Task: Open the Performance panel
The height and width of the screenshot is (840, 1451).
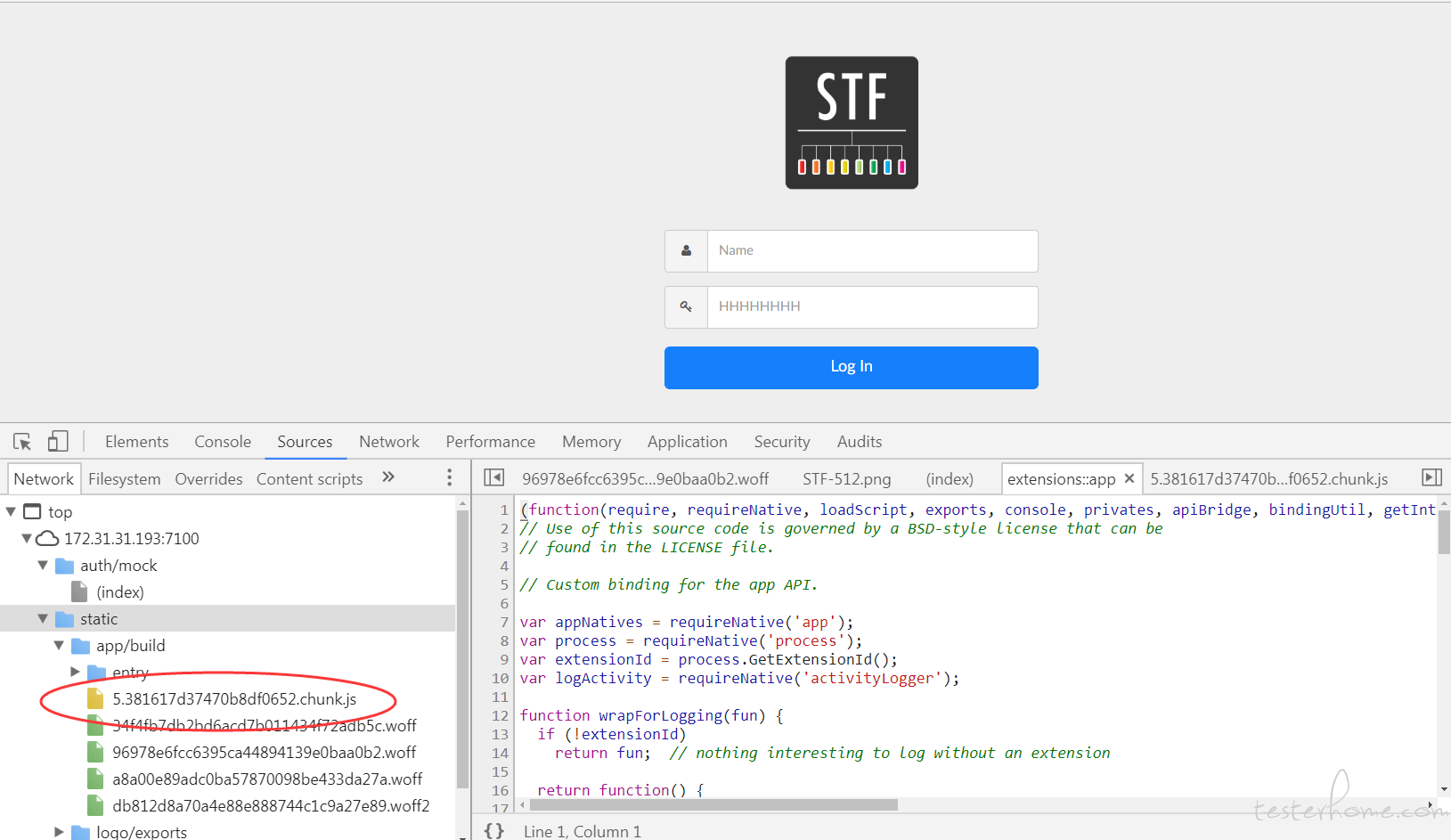Action: (491, 442)
